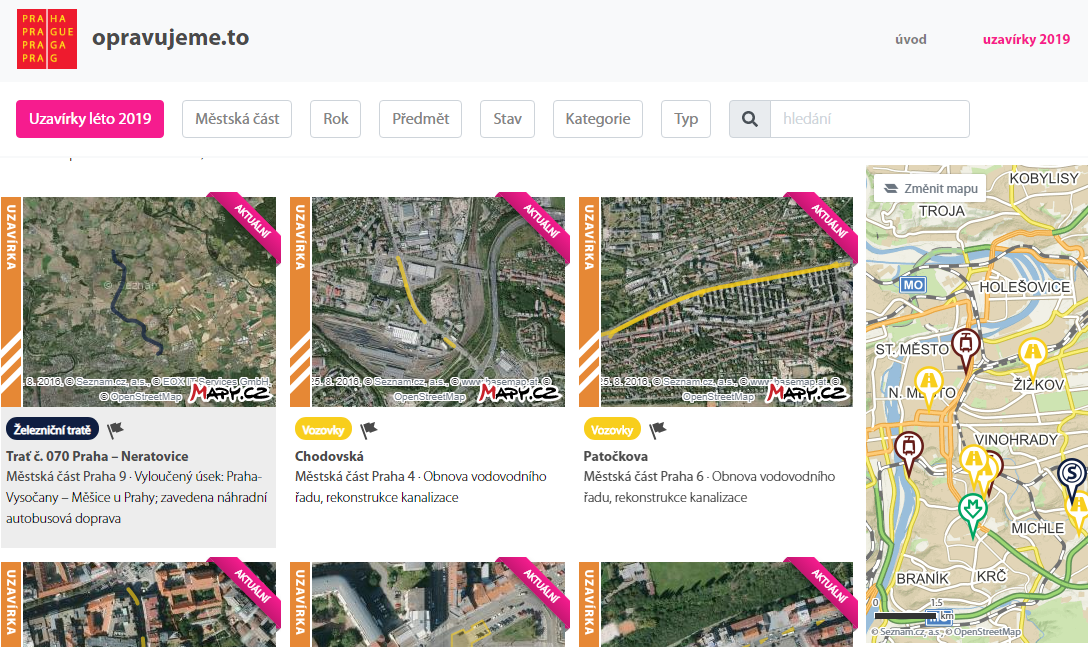This screenshot has width=1088, height=647.
Task: Click flag icon on the Chodovská card
Action: pos(369,430)
